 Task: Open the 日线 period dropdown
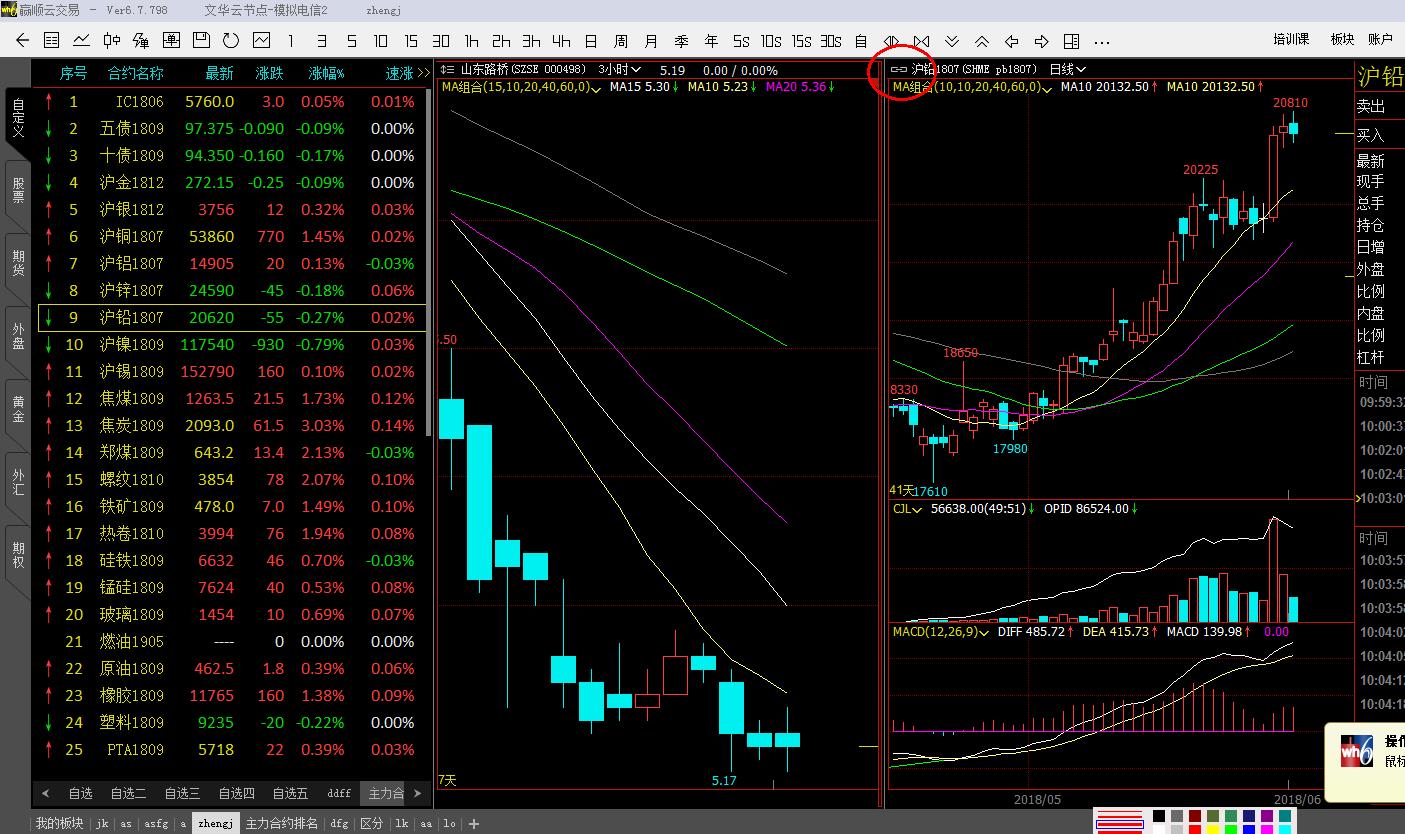(1067, 70)
